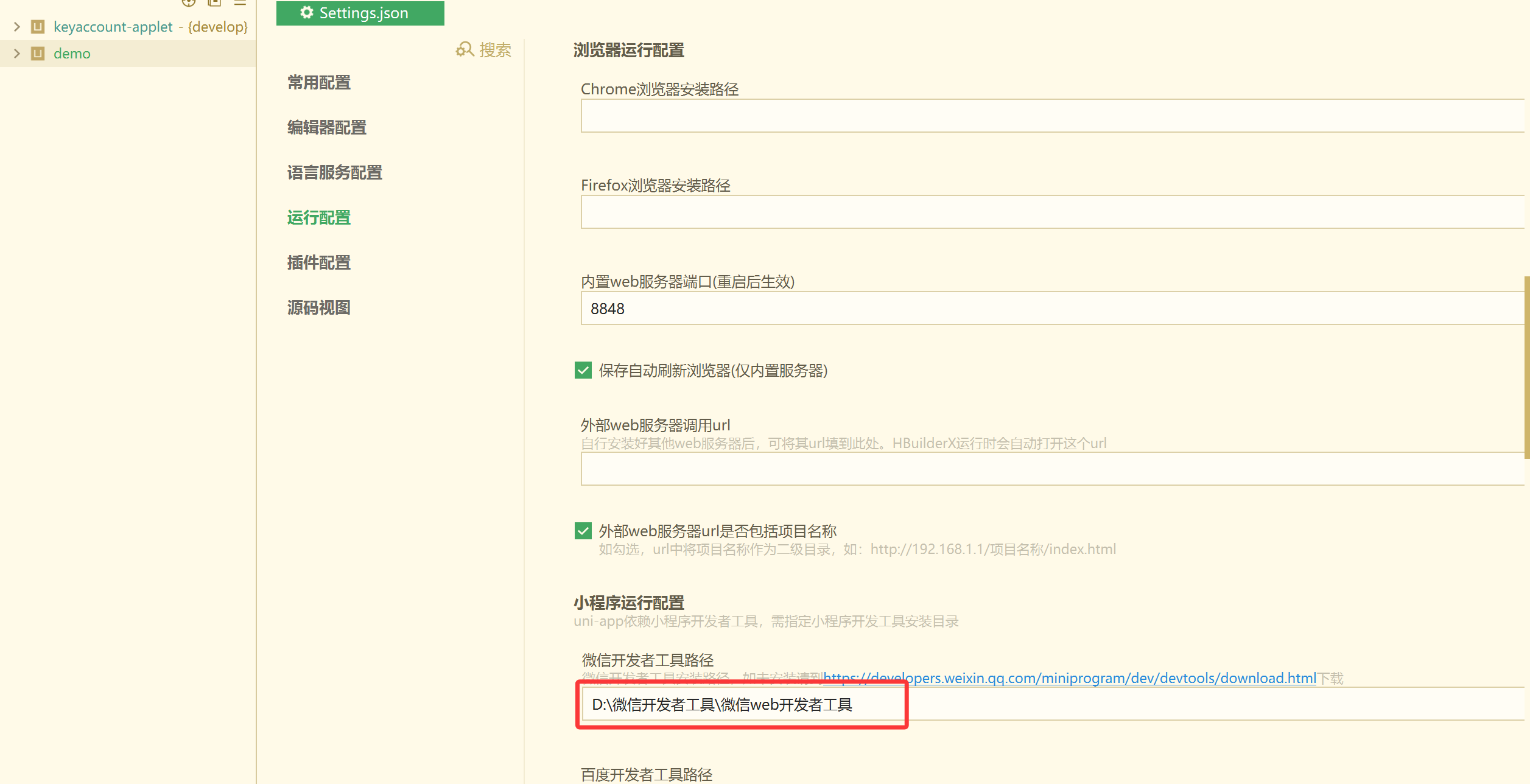Open 常用配置 settings section

(319, 82)
